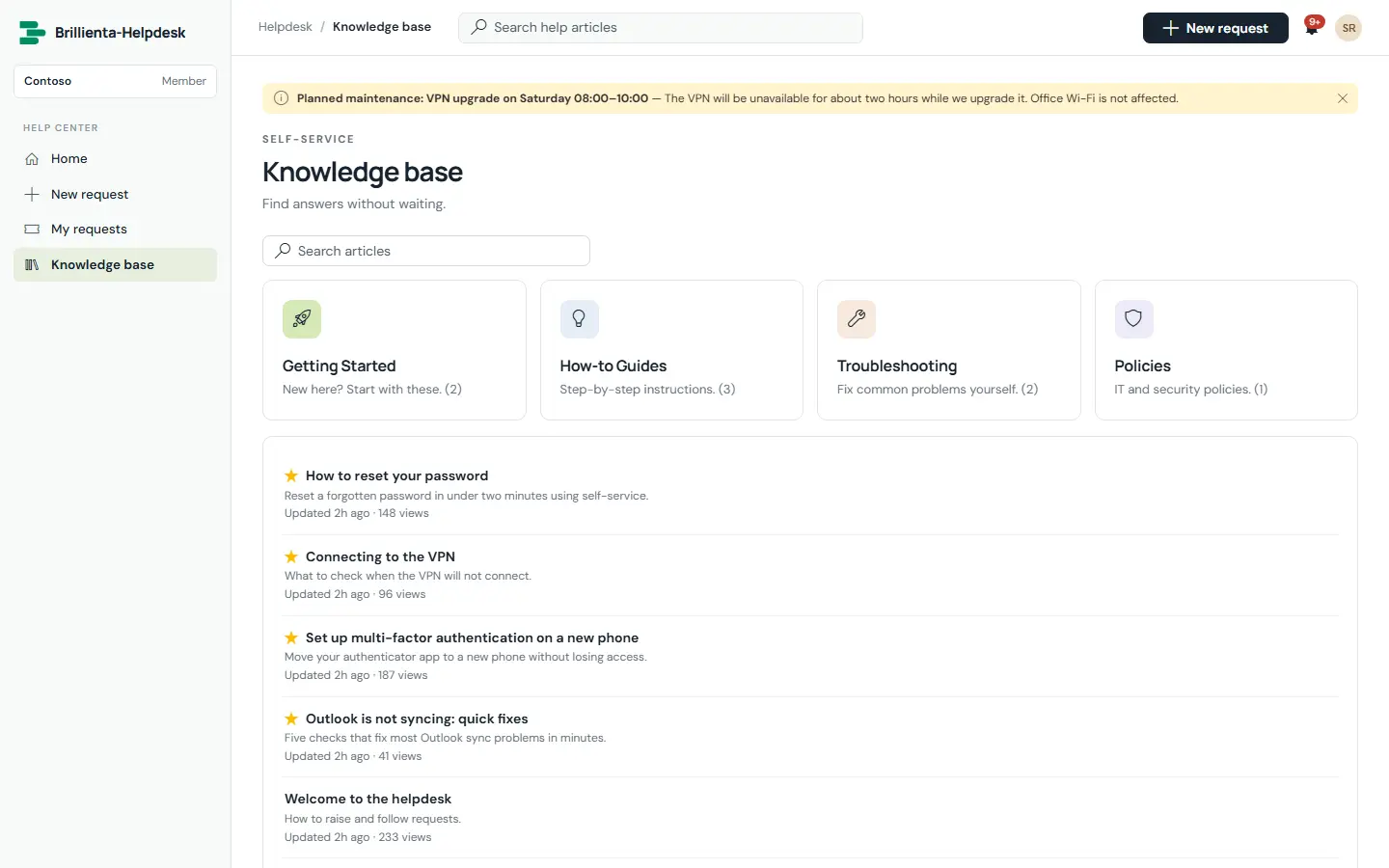Open New request from sidebar menu
The width and height of the screenshot is (1389, 868).
pyautogui.click(x=115, y=194)
